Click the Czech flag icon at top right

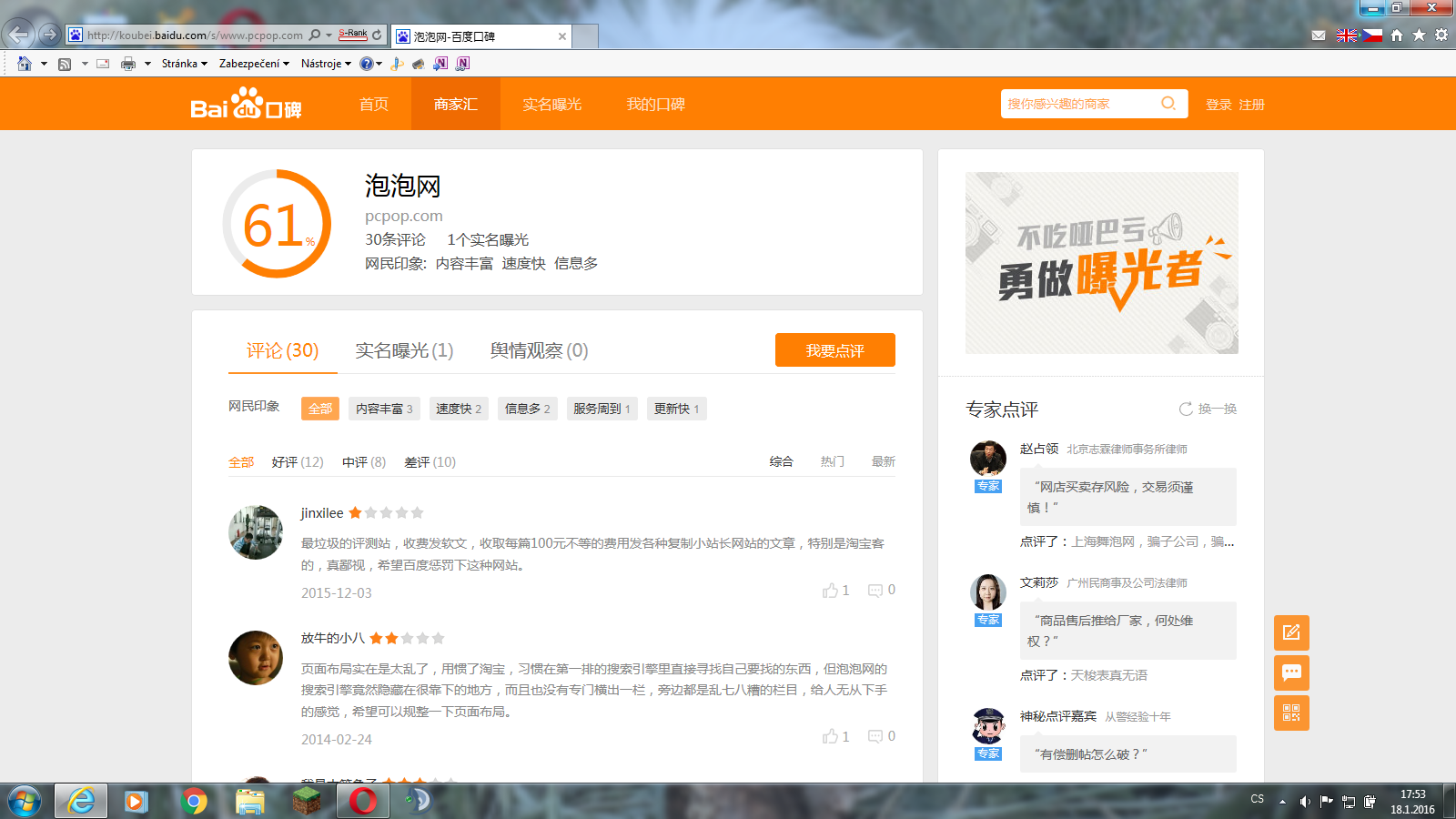click(x=1372, y=35)
